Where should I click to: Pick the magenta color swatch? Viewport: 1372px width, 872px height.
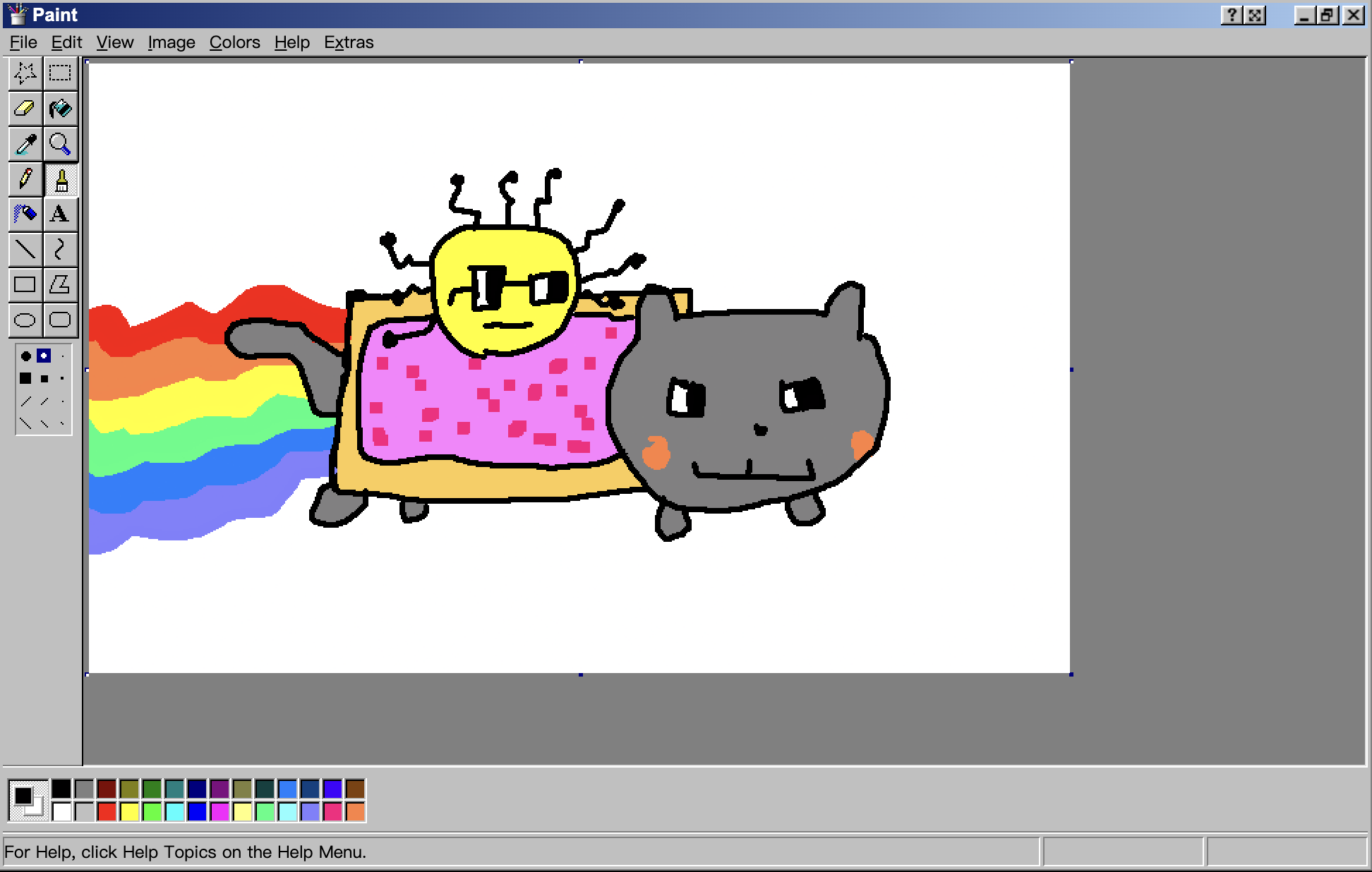[219, 811]
